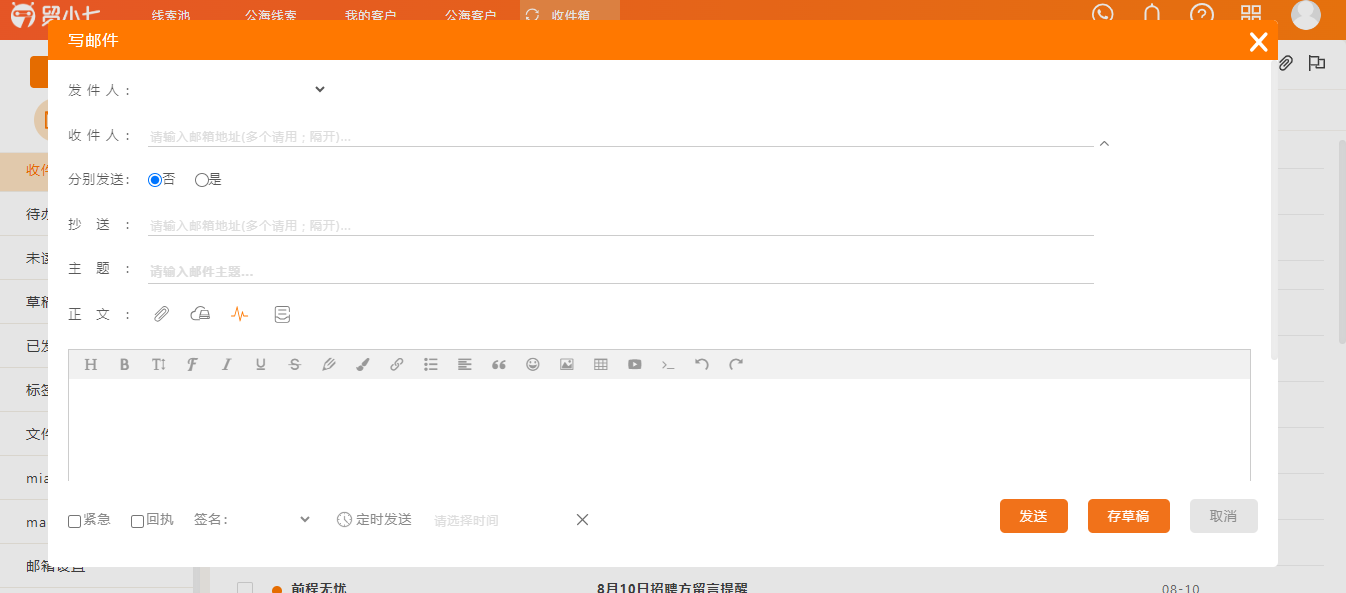Open the notification bell in top bar
Screen dimensions: 1346x593
click(1152, 14)
